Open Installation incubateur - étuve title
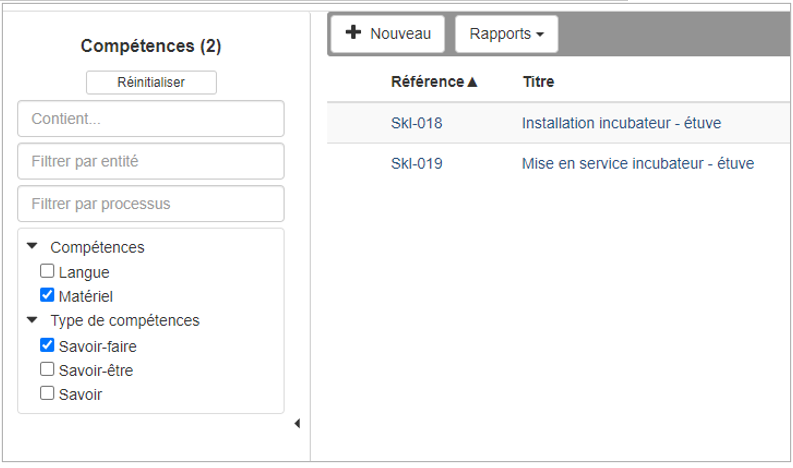The image size is (793, 468). pos(621,123)
